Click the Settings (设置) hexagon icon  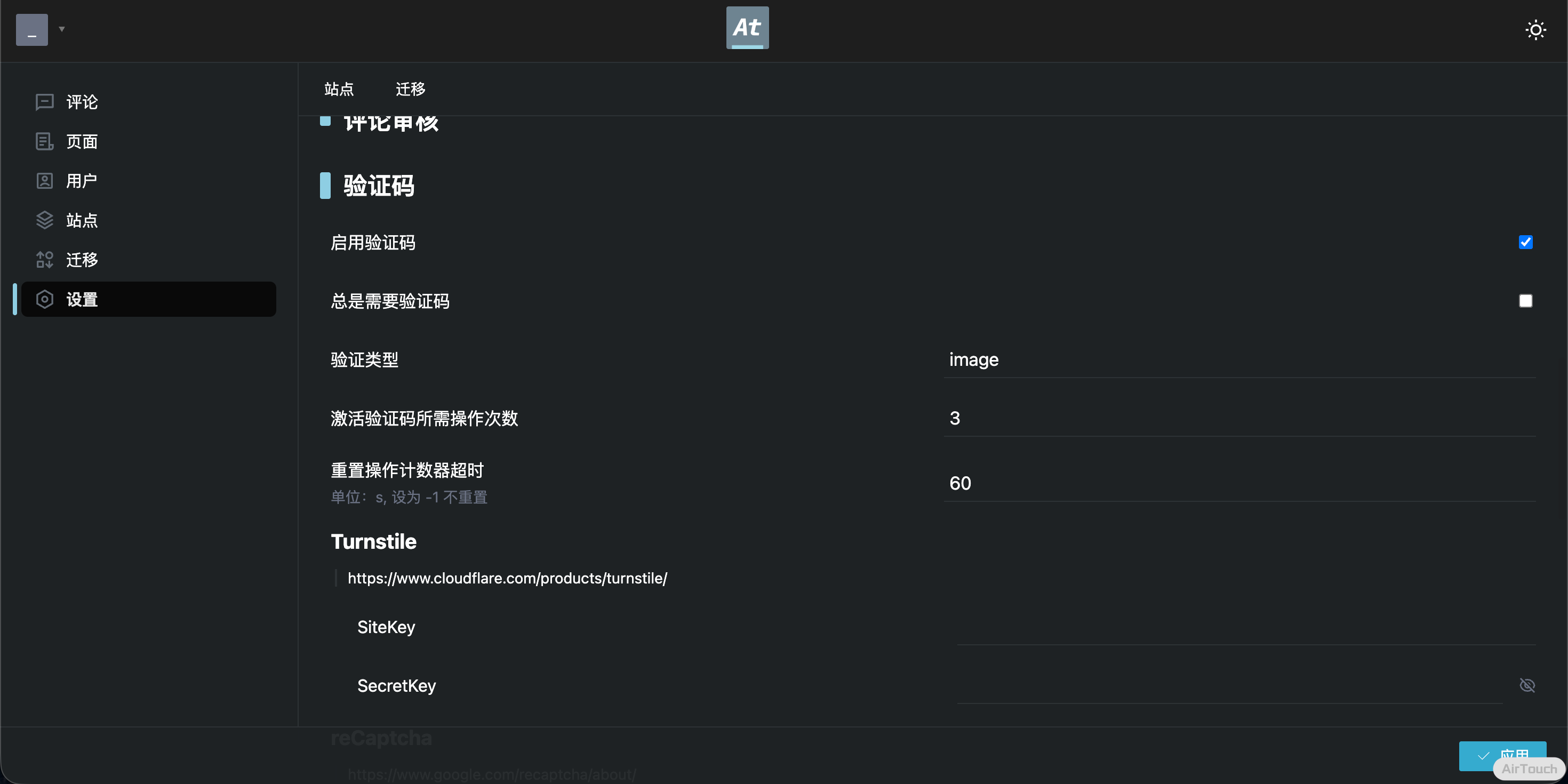pos(44,300)
